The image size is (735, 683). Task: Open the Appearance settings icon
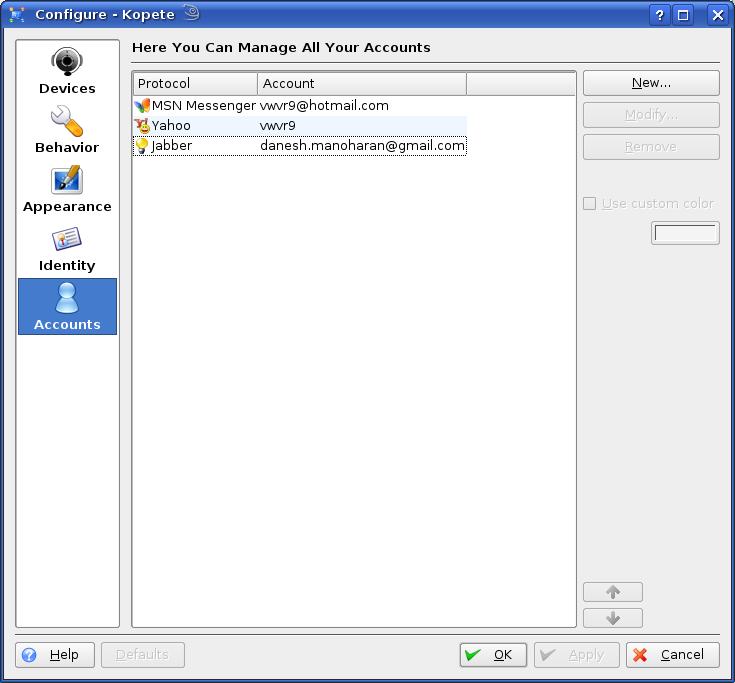click(67, 181)
